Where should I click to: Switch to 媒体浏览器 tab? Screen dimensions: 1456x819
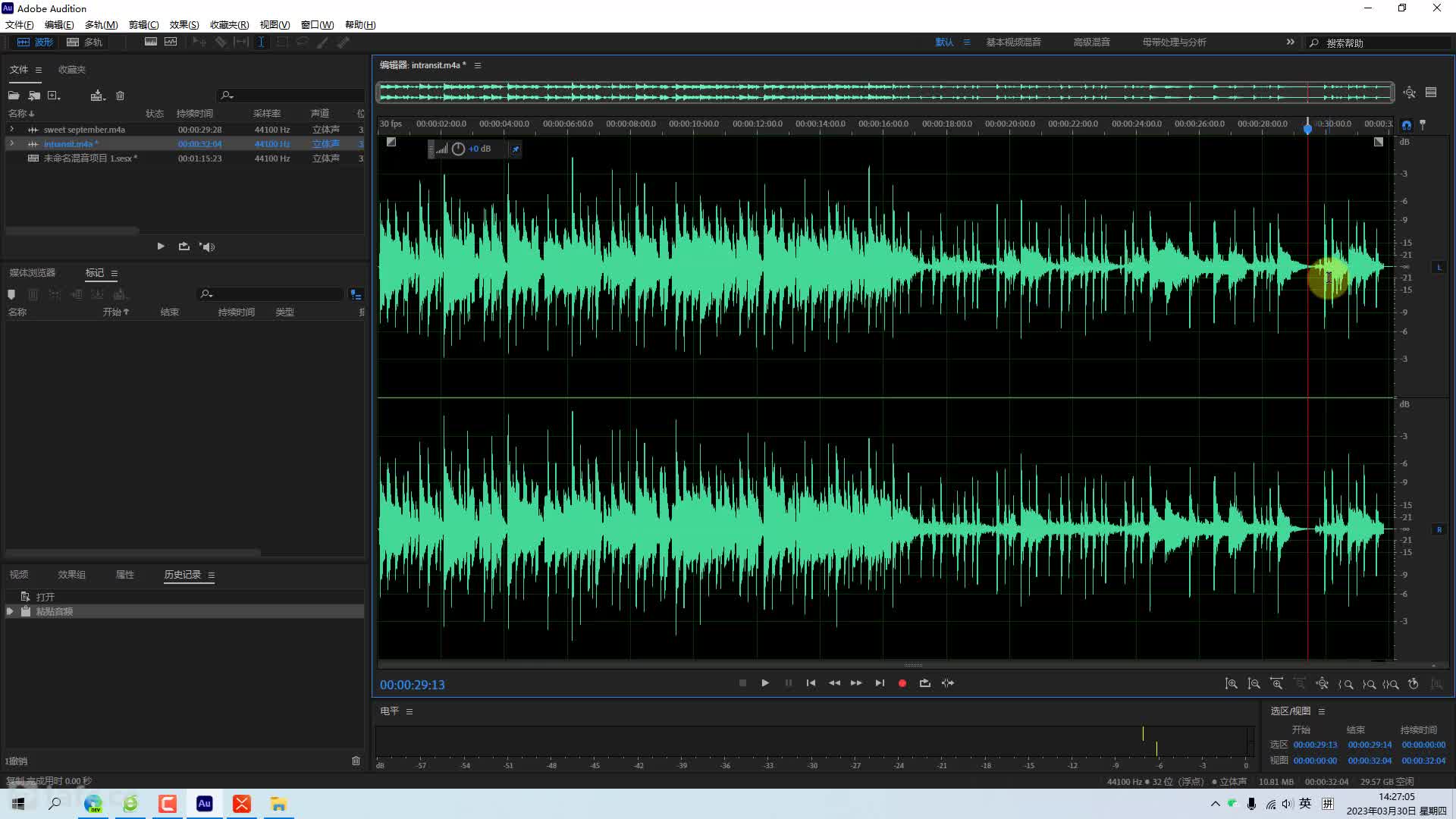pyautogui.click(x=33, y=272)
